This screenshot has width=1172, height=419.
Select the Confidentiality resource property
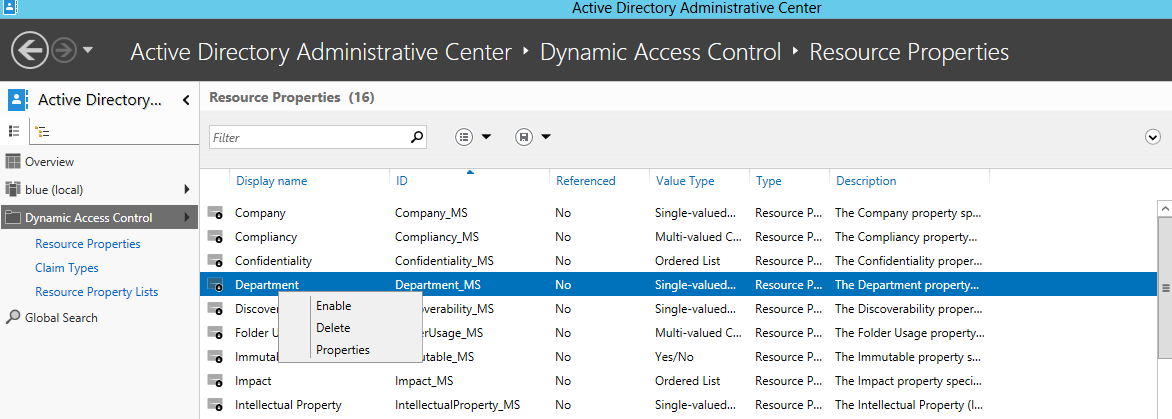(273, 261)
